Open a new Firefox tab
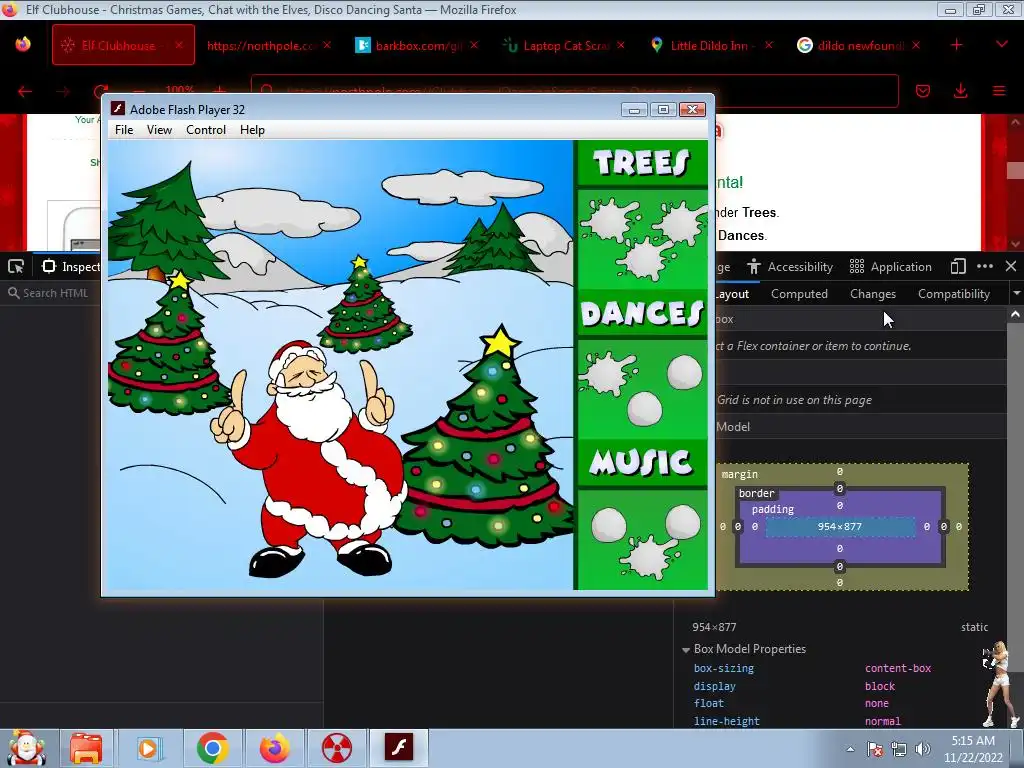The image size is (1024, 768). [x=957, y=45]
